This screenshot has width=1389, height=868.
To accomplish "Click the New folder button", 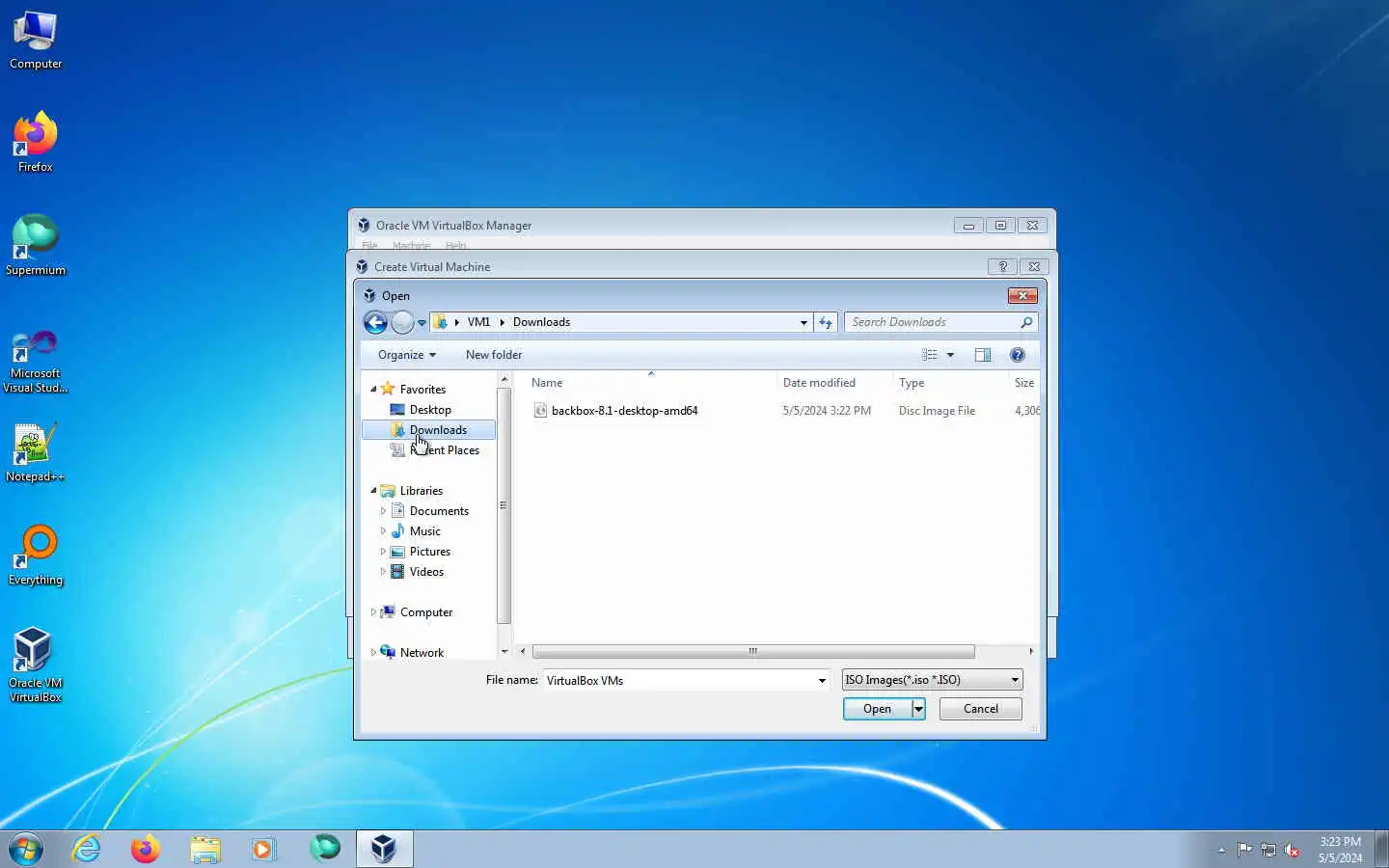I will click(494, 355).
